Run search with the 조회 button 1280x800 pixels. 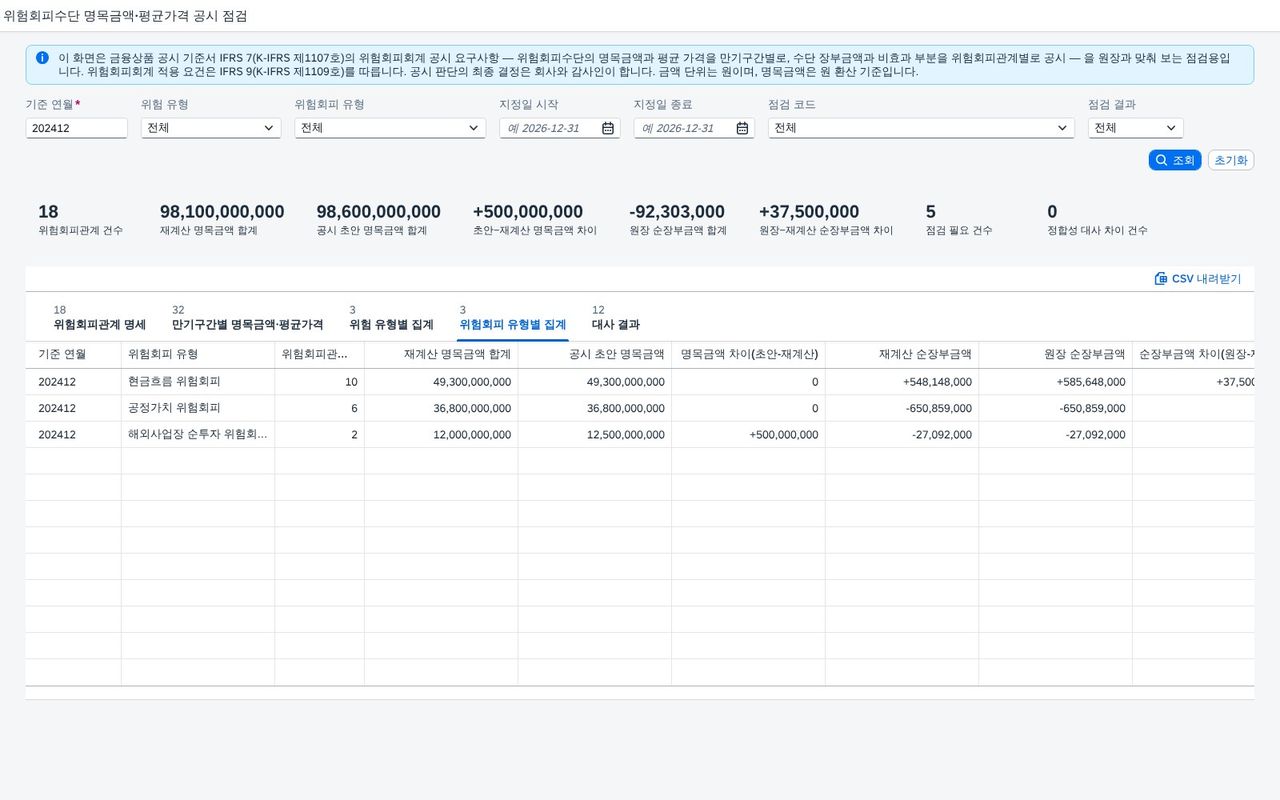[1175, 160]
